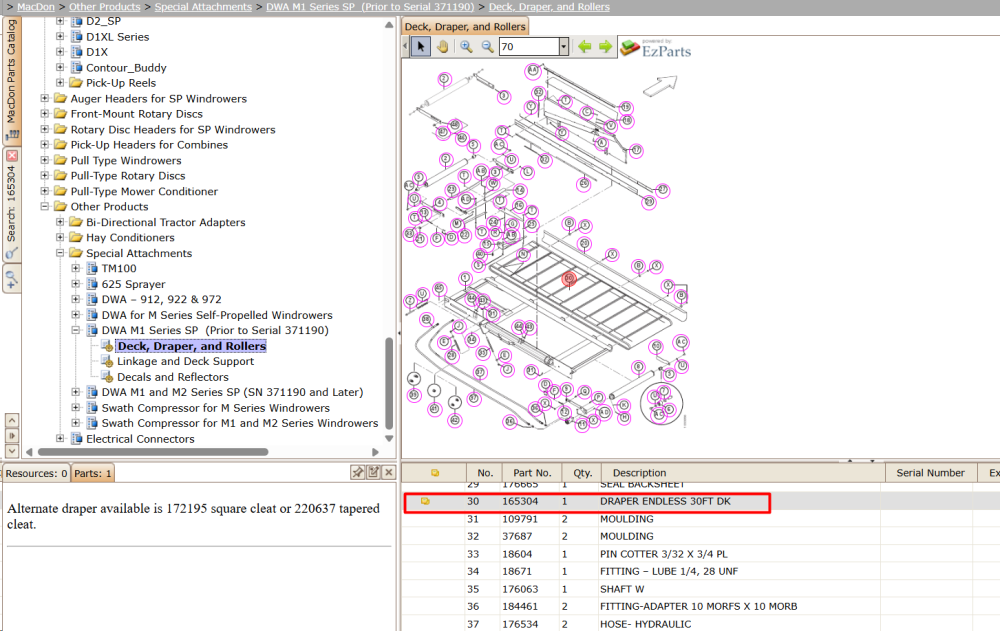Screen dimensions: 1000x631
Task: Click the edit note icon in notes panel
Action: 374,472
